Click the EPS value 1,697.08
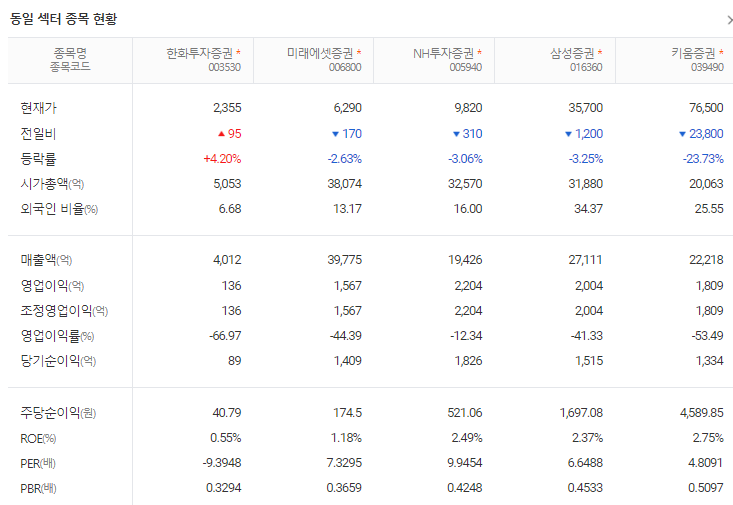 coord(582,413)
